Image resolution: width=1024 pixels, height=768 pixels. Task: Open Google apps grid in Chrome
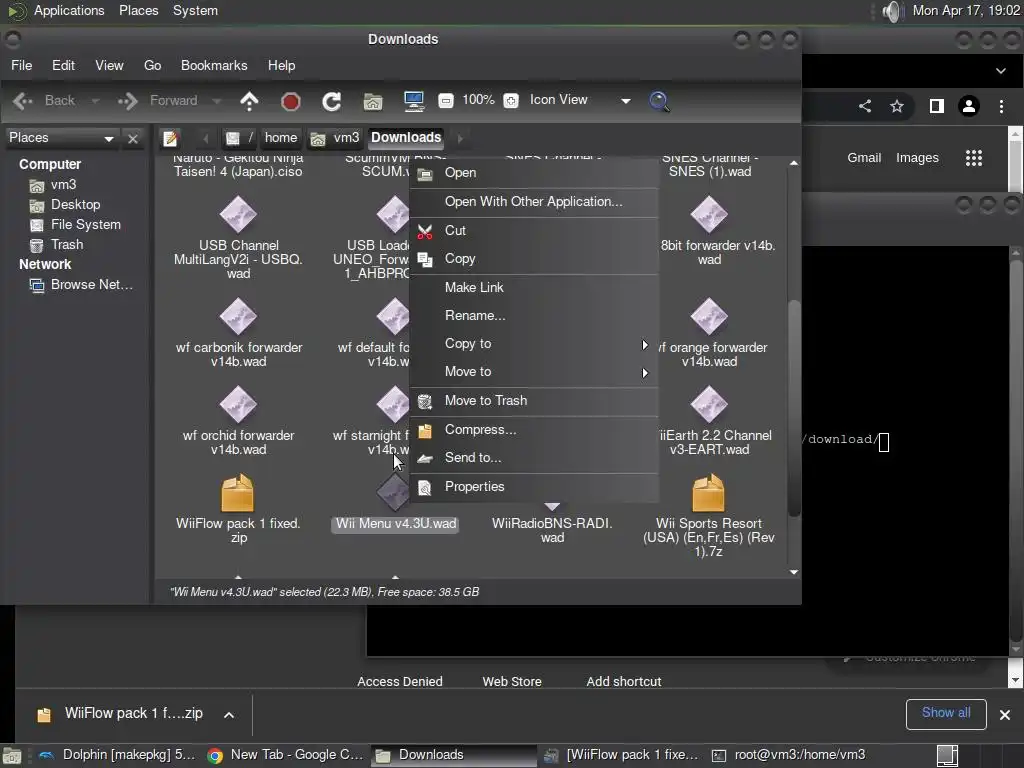pos(974,158)
